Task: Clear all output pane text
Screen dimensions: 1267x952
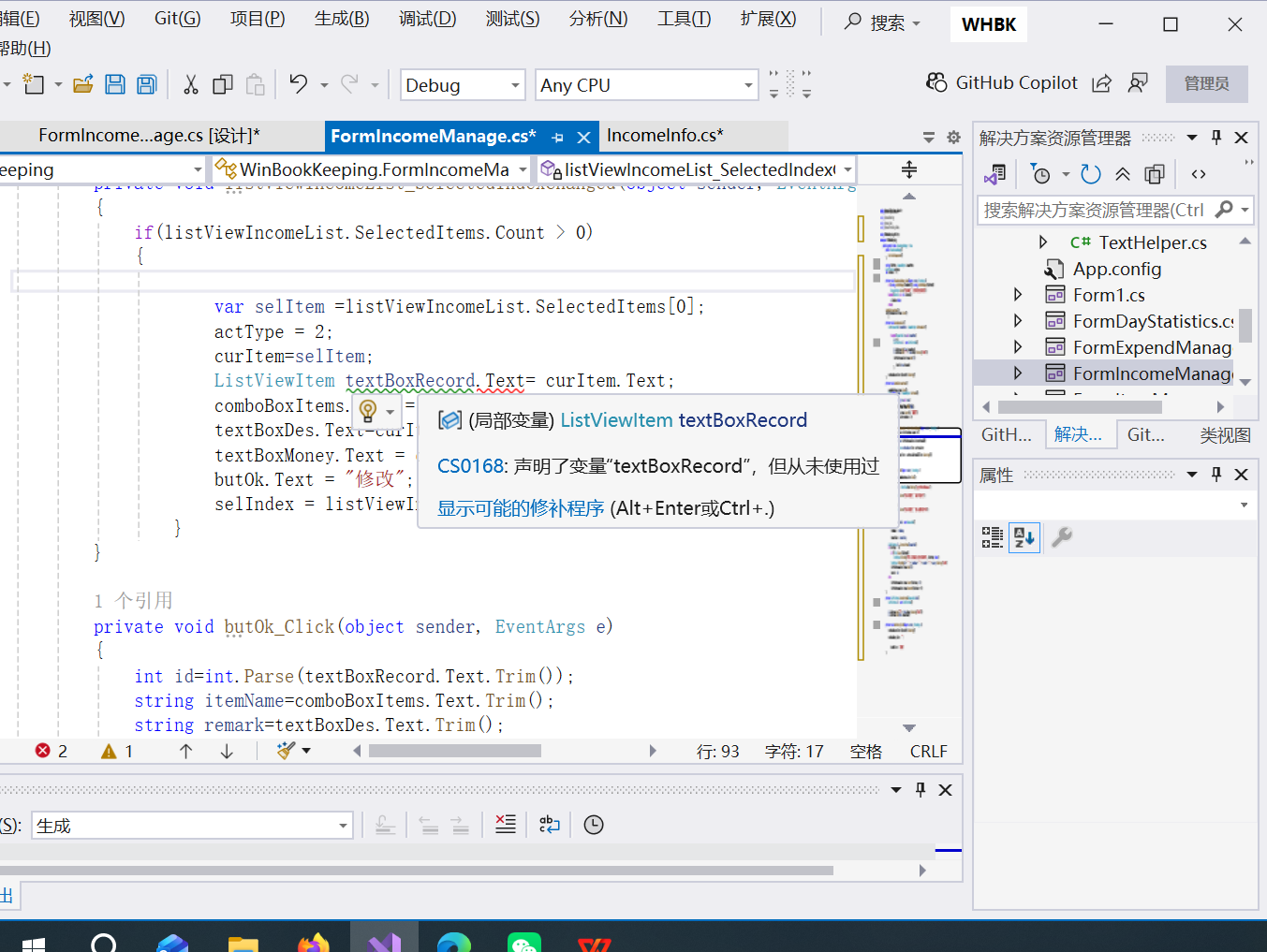Action: (x=506, y=825)
